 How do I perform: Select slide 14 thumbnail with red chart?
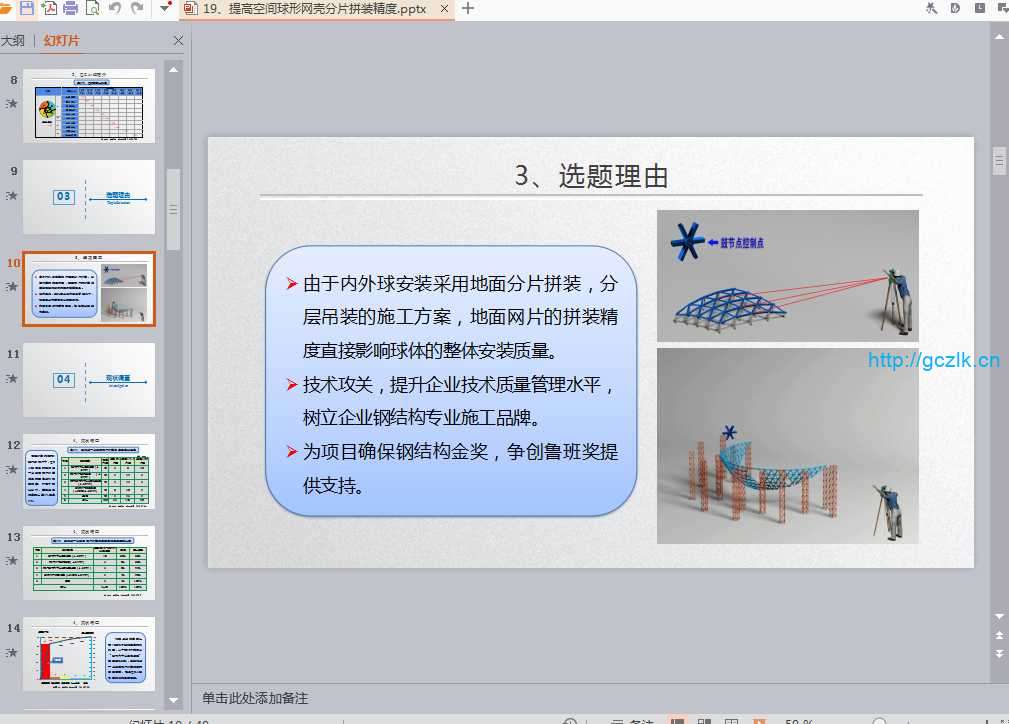[89, 654]
